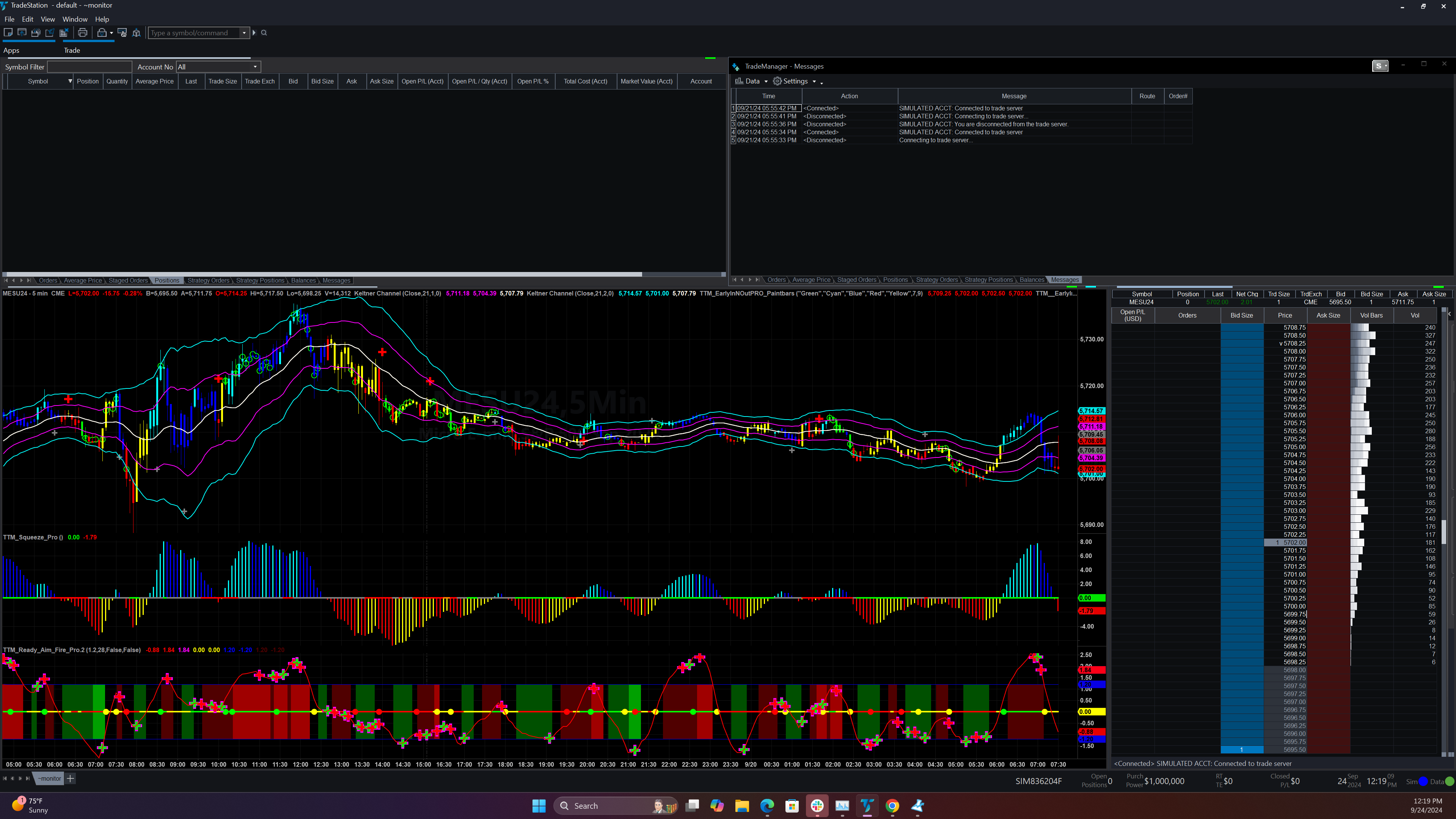The image size is (1456, 819).
Task: Click the play arrow next to command box
Action: 254,33
